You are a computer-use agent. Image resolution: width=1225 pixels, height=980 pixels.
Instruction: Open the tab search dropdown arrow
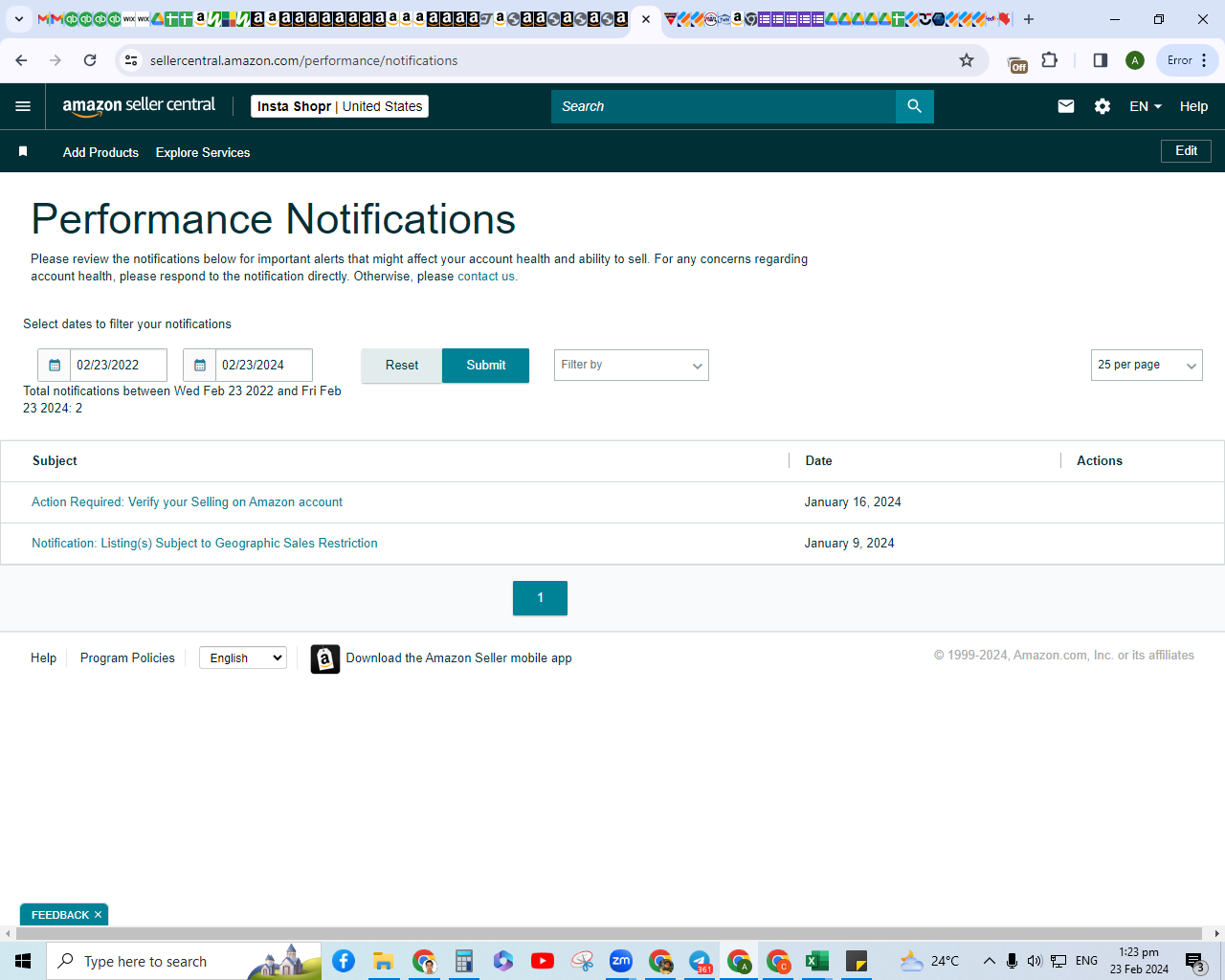(x=18, y=19)
